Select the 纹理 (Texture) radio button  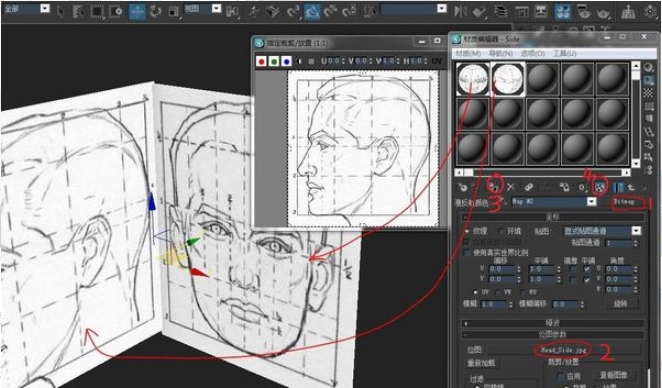coord(467,231)
